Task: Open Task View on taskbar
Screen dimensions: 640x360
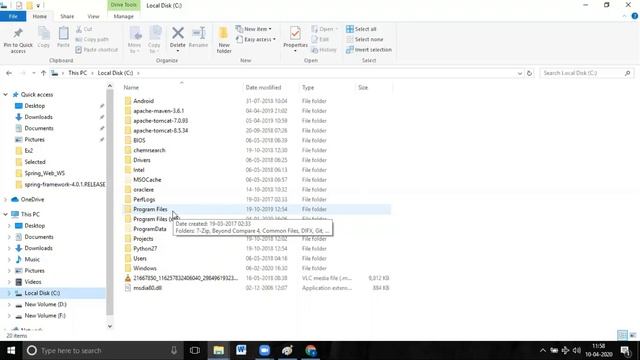Action: [195, 351]
